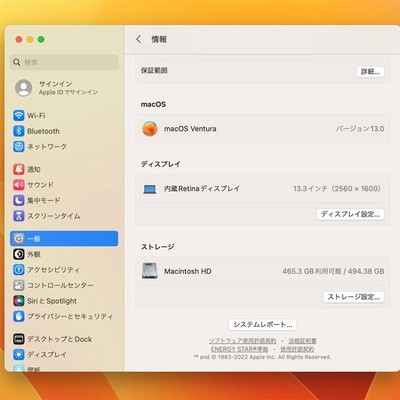The height and width of the screenshot is (400, 400).
Task: Select 一般 General in sidebar
Action: coord(64,239)
